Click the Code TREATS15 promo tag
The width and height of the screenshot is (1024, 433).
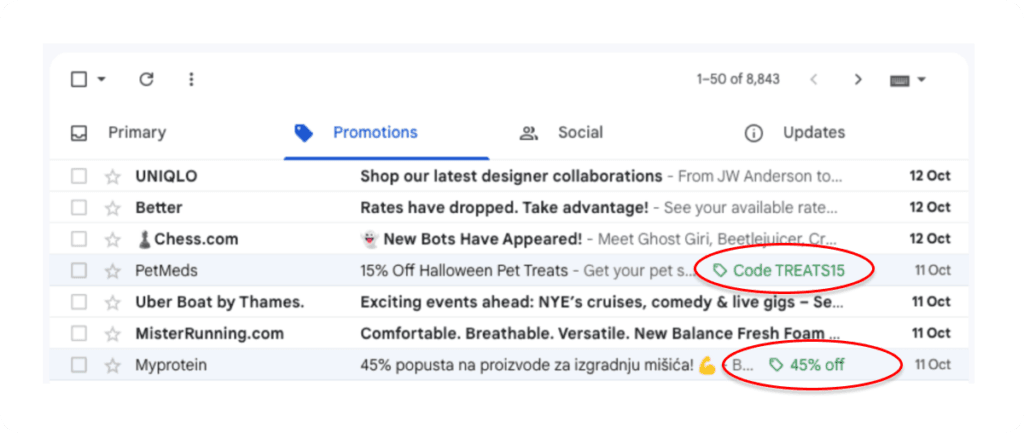click(x=779, y=271)
